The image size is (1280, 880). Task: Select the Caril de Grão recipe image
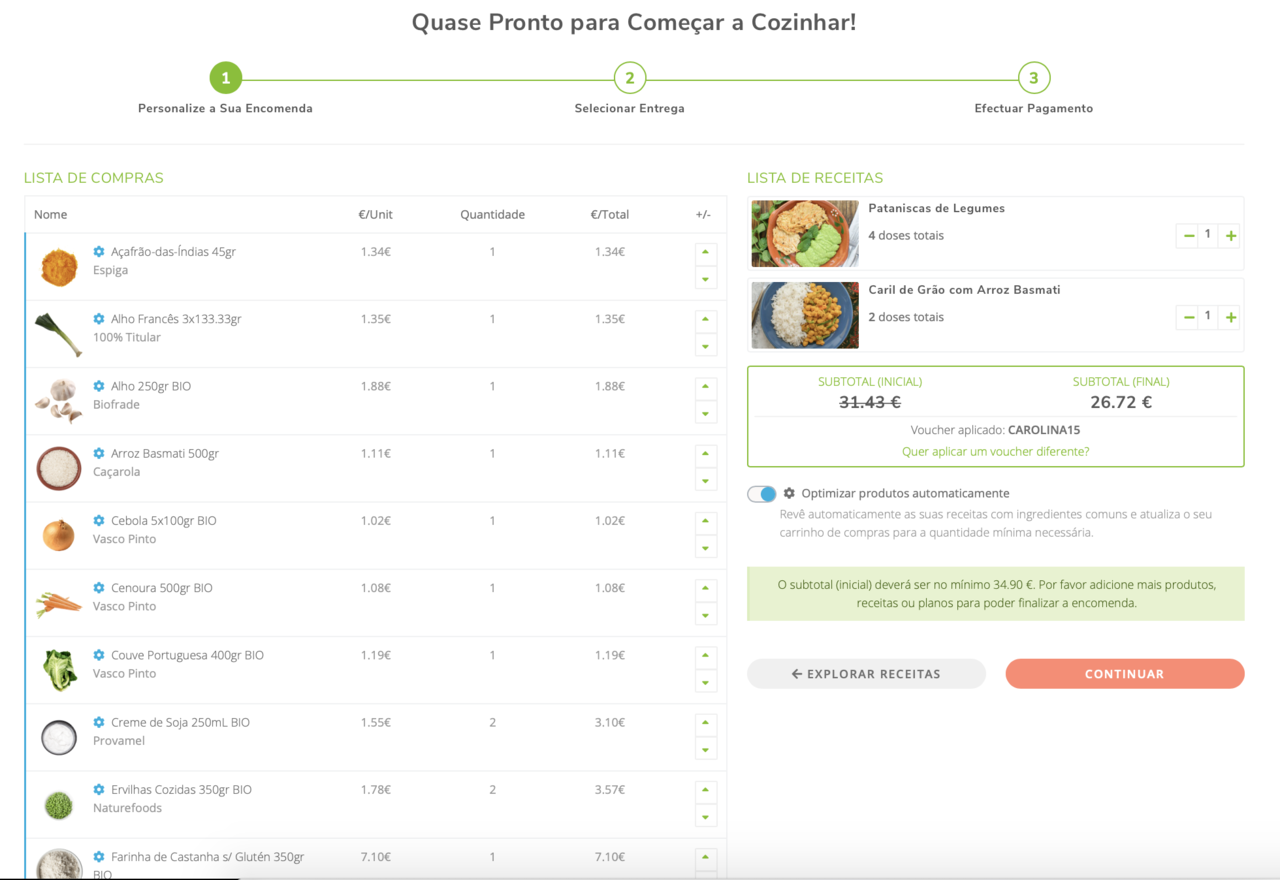pyautogui.click(x=805, y=315)
